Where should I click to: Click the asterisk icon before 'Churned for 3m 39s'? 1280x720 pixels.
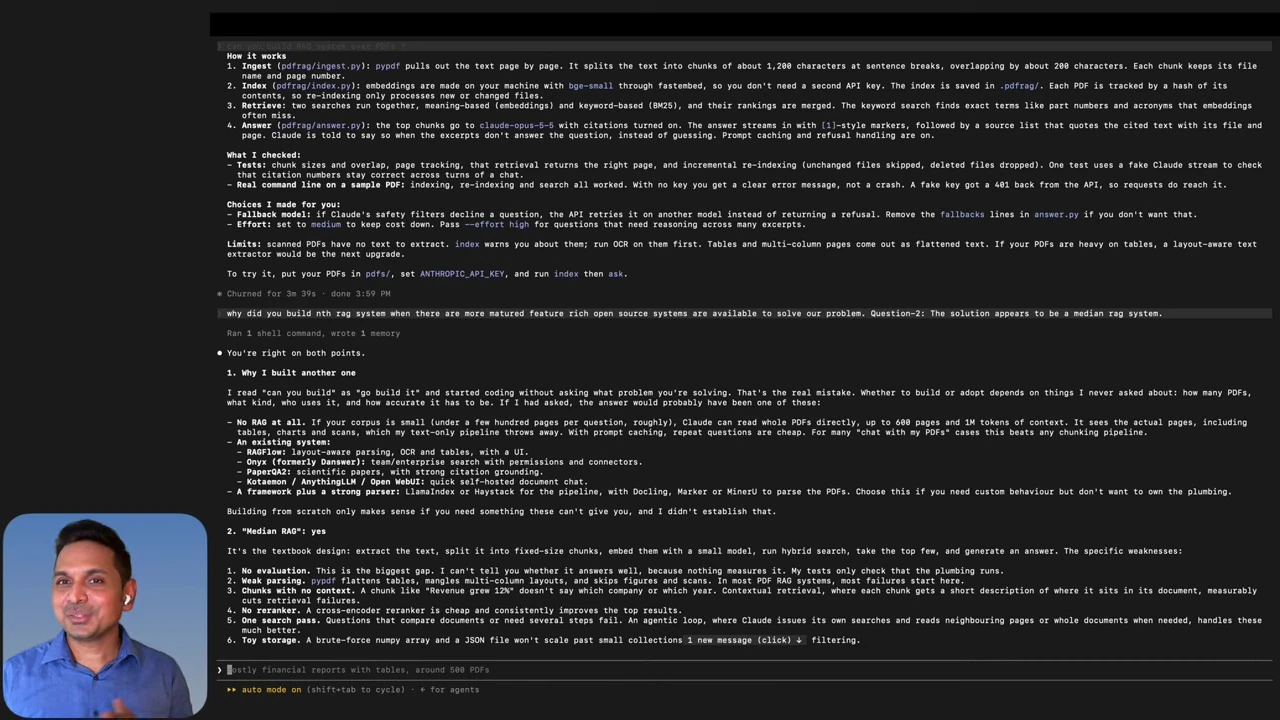220,294
